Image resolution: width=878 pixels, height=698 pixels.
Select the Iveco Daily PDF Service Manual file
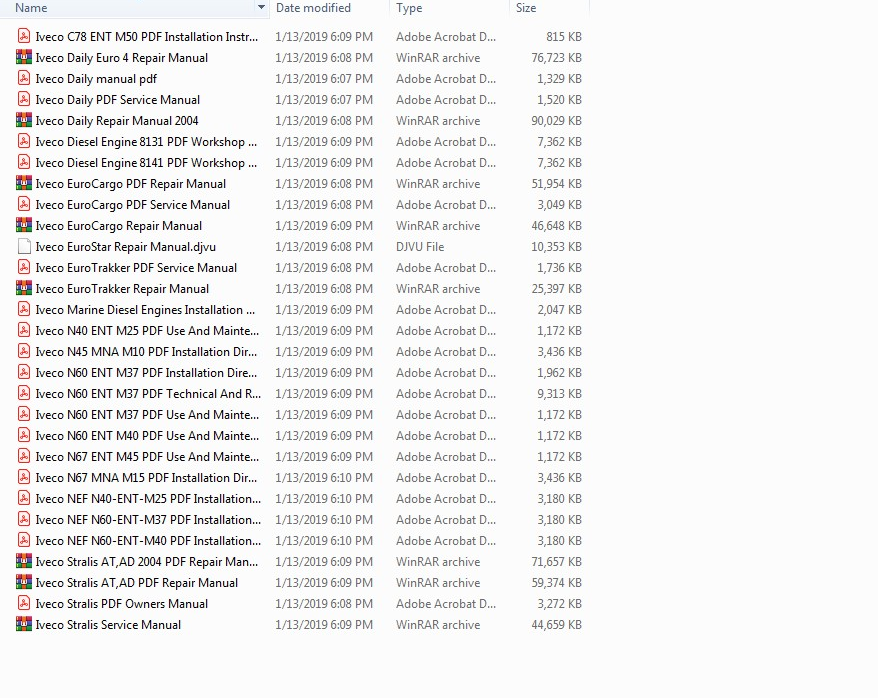pyautogui.click(x=117, y=99)
